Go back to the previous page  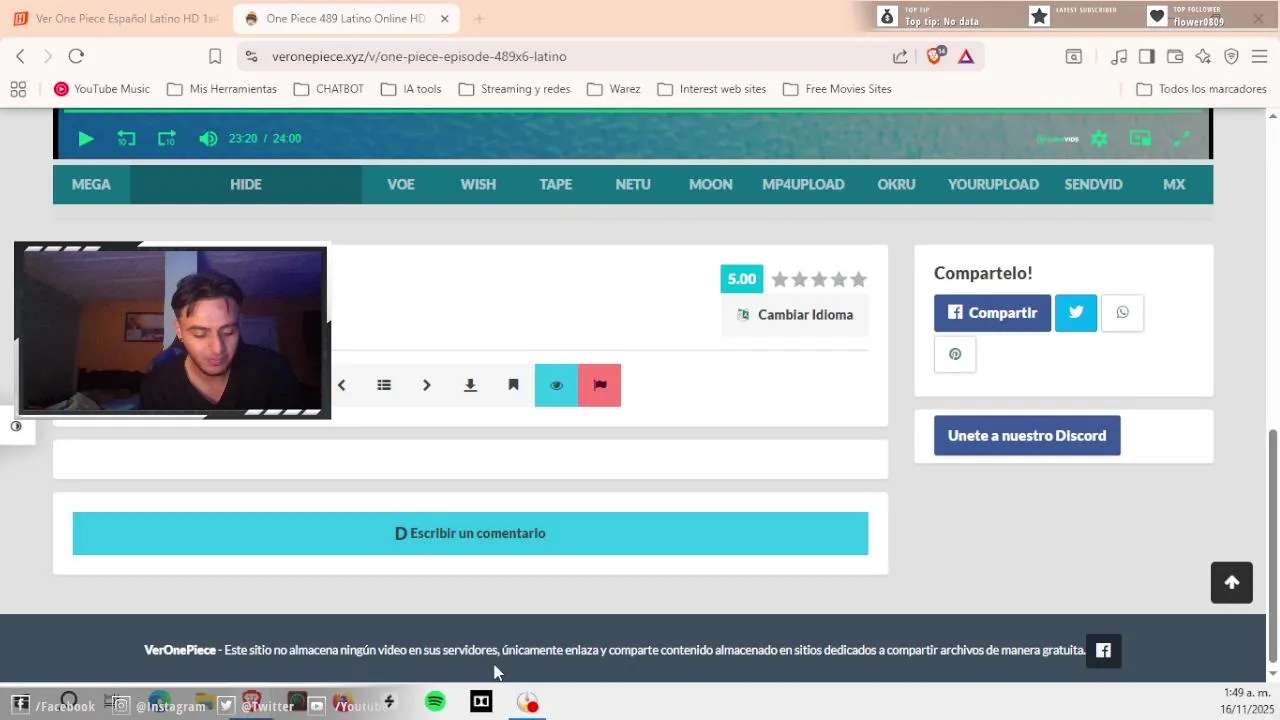[20, 56]
